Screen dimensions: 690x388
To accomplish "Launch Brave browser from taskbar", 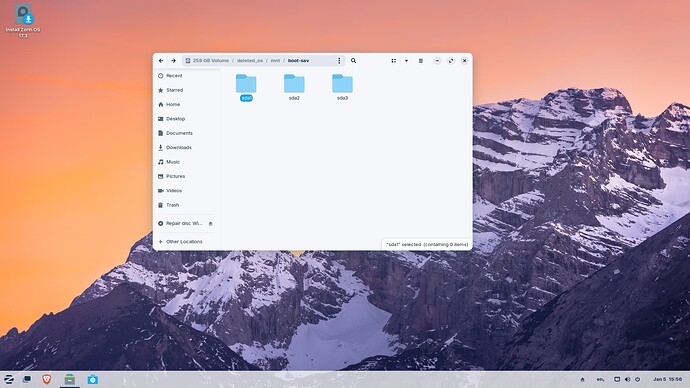I will pos(47,379).
